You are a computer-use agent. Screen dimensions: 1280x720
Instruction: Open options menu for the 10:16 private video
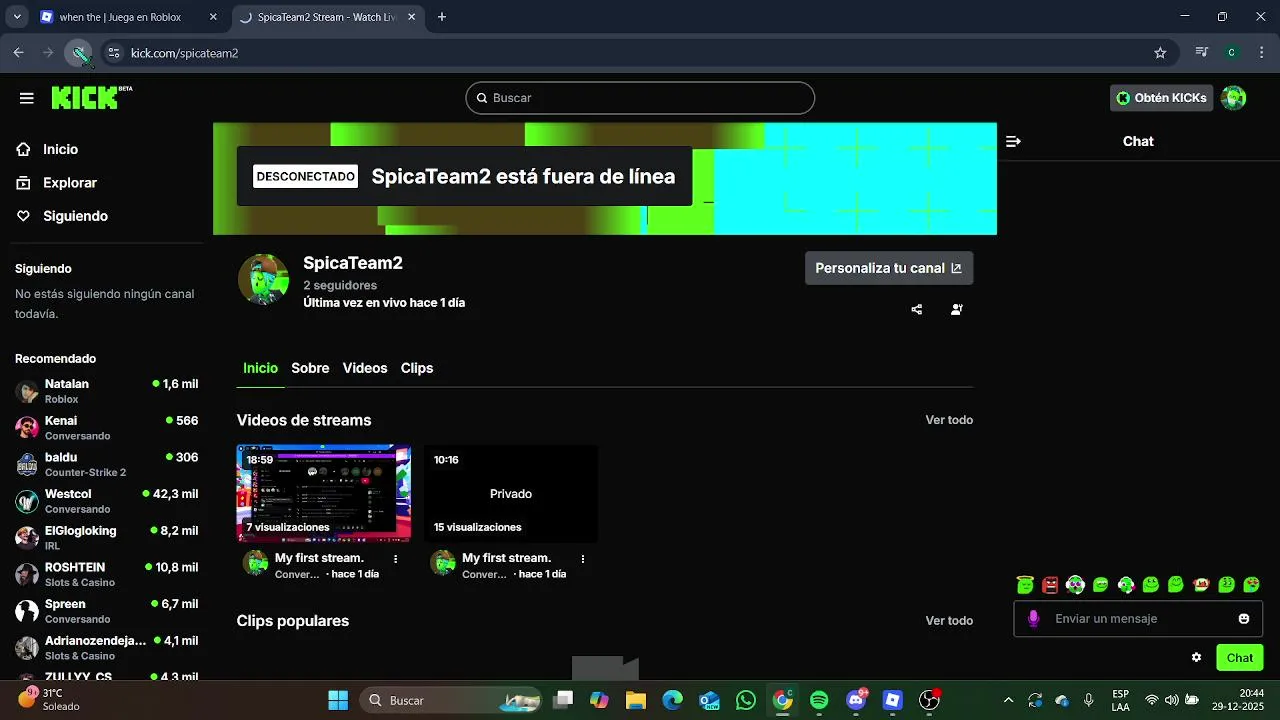(x=583, y=559)
